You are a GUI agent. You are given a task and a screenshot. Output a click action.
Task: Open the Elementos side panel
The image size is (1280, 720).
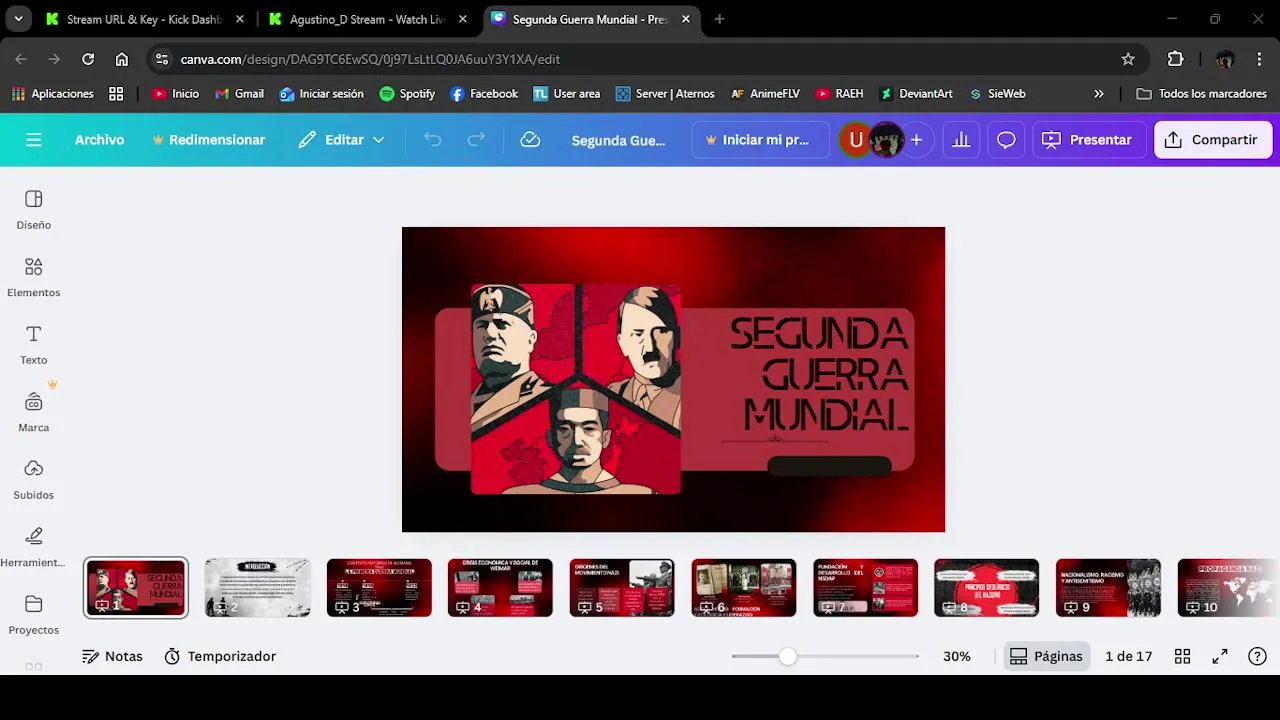(x=33, y=278)
